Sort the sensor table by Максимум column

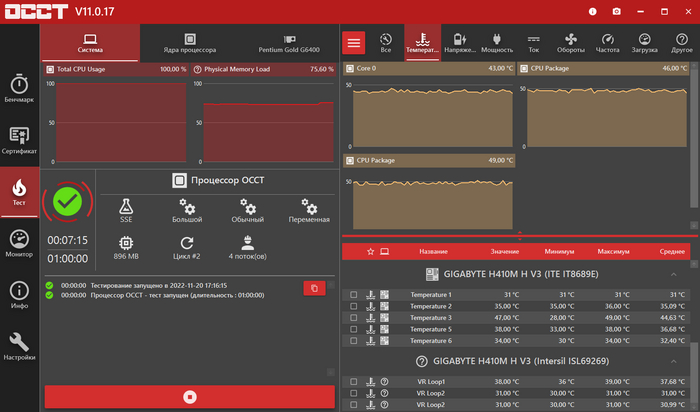[614, 252]
